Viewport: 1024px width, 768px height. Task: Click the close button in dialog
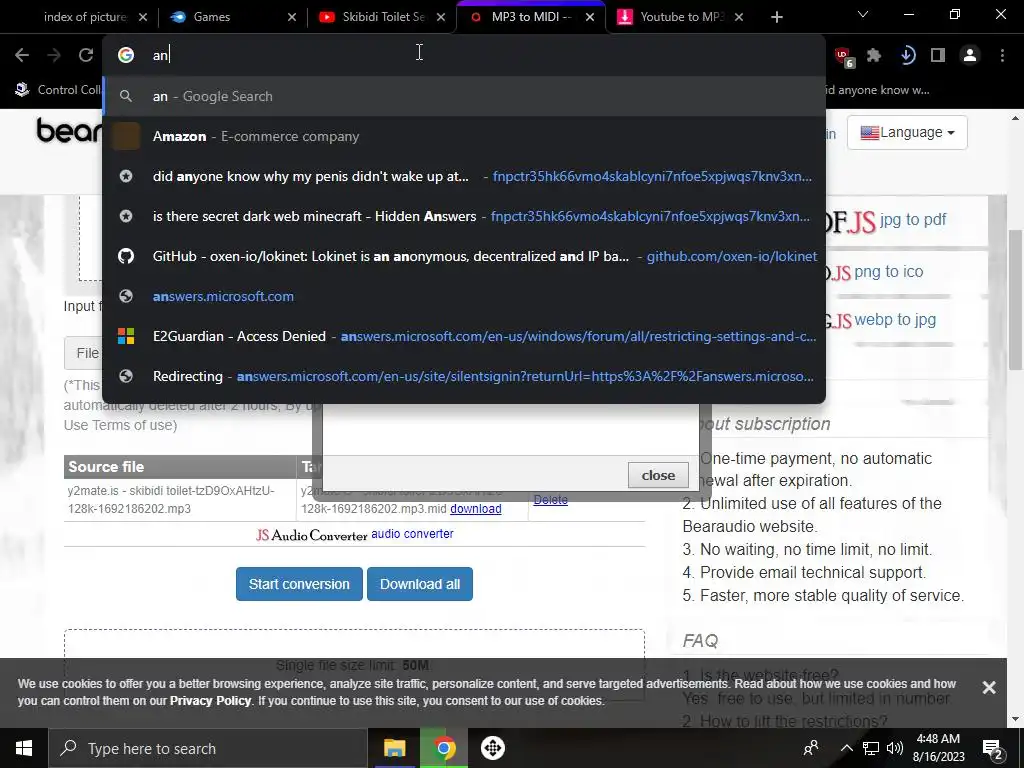[658, 475]
